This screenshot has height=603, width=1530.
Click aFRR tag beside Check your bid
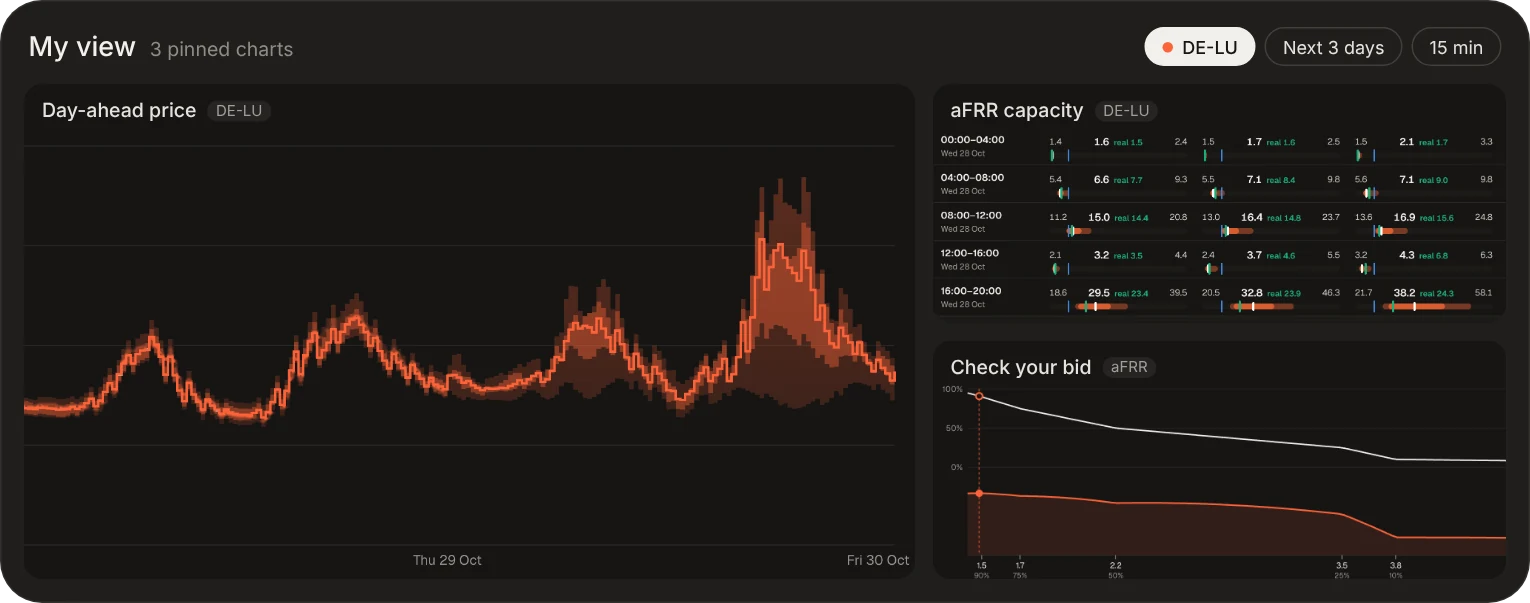click(1130, 367)
